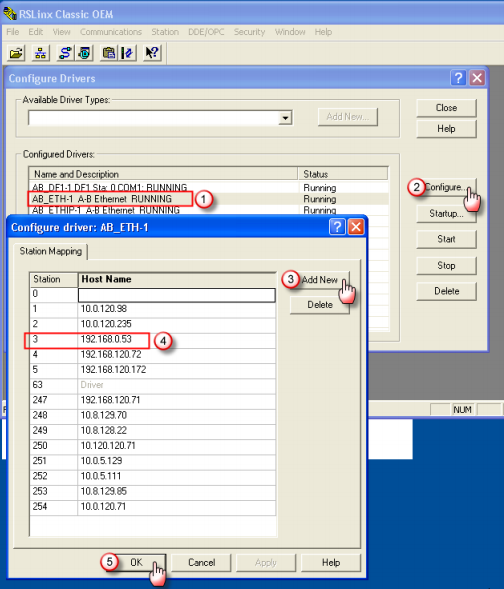Open the Station menu
Viewport: 504px width, 589px height.
165,32
